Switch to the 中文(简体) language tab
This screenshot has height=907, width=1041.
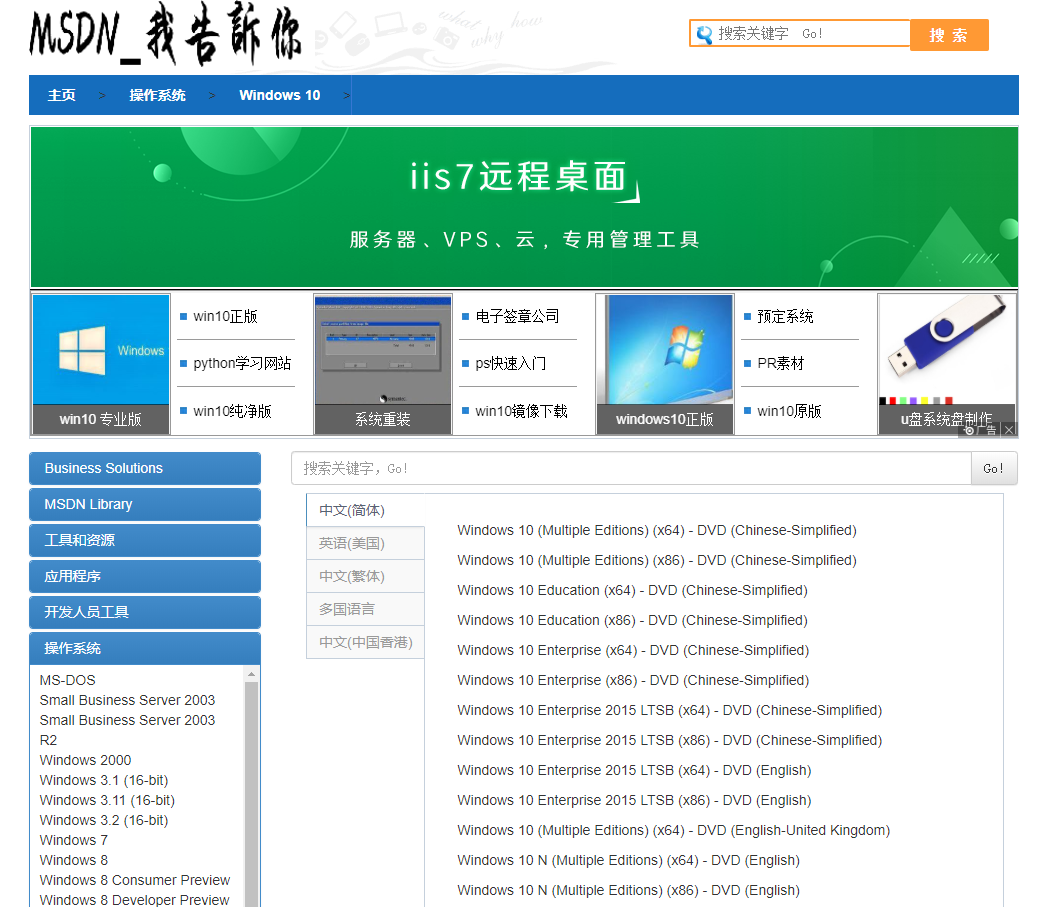[365, 510]
